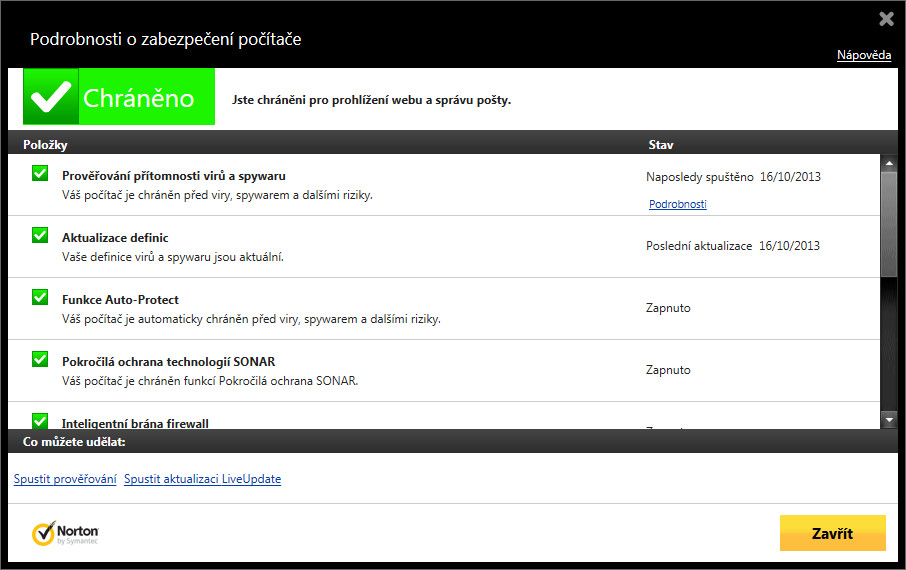Click description Vaše definice virů a spywaru jsou aktuální
The height and width of the screenshot is (570, 906).
coord(173,257)
